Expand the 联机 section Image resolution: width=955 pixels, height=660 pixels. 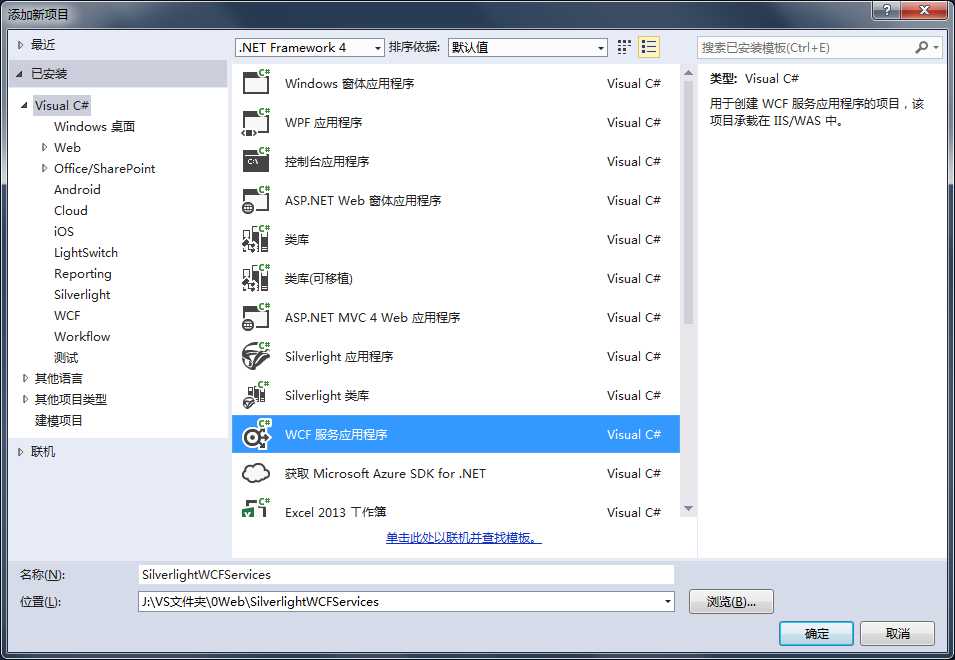coord(20,452)
